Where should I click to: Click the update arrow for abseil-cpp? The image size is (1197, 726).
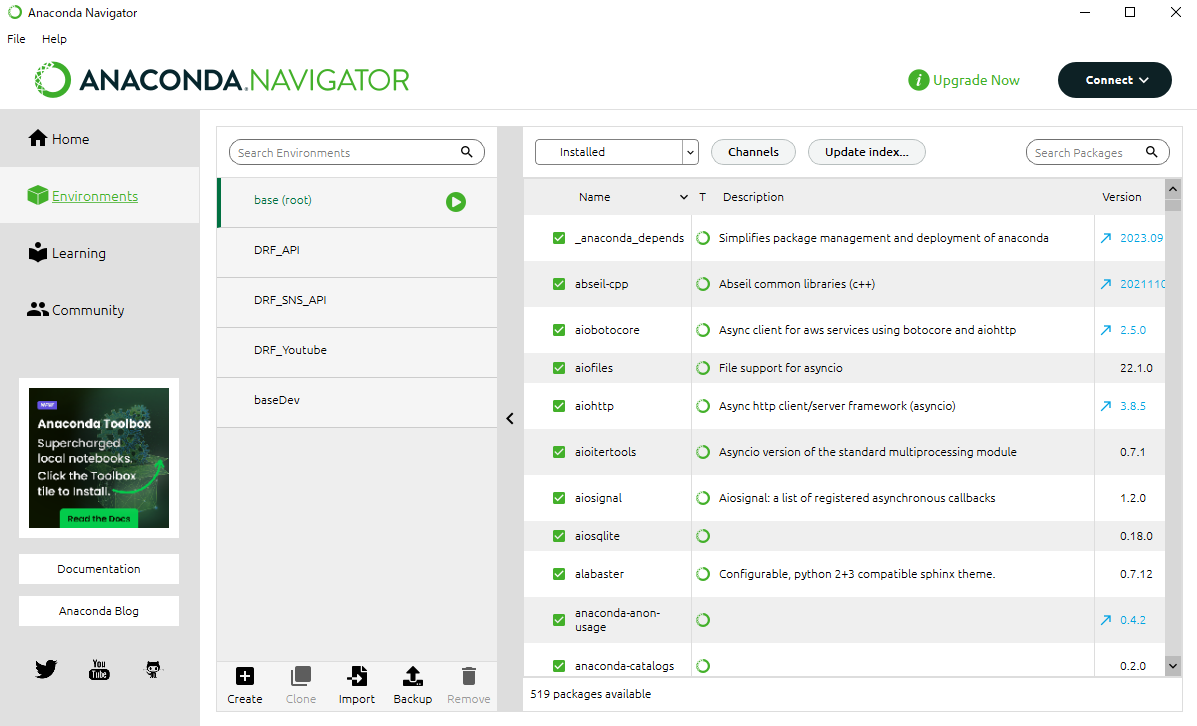(x=1105, y=284)
